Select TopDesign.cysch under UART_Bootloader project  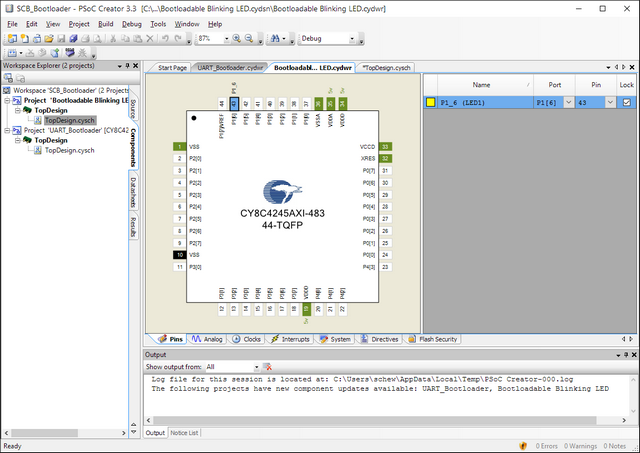pyautogui.click(x=69, y=150)
